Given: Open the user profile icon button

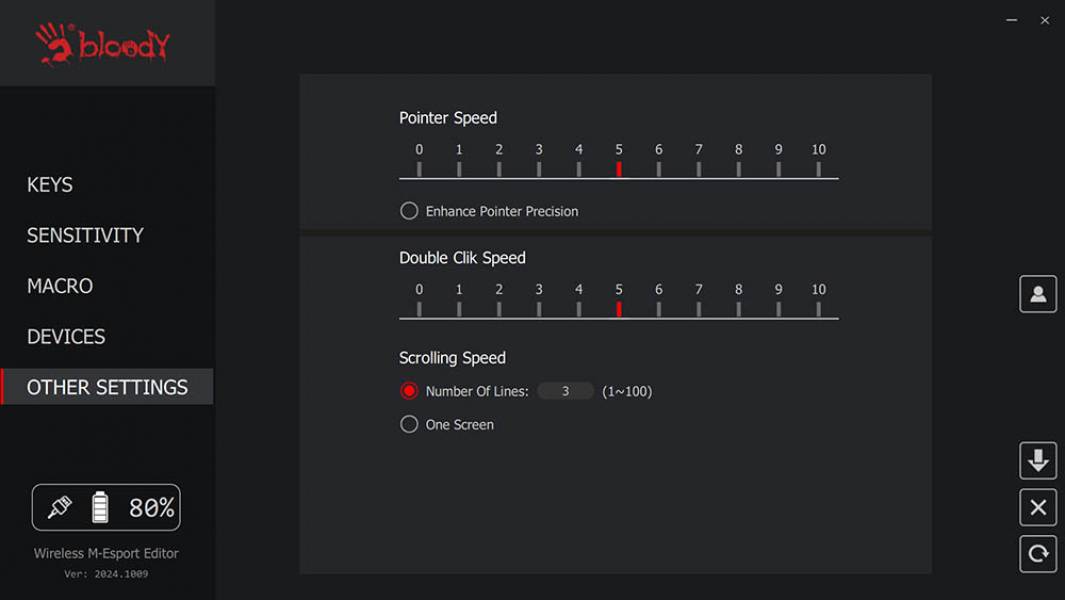Looking at the screenshot, I should pos(1037,294).
